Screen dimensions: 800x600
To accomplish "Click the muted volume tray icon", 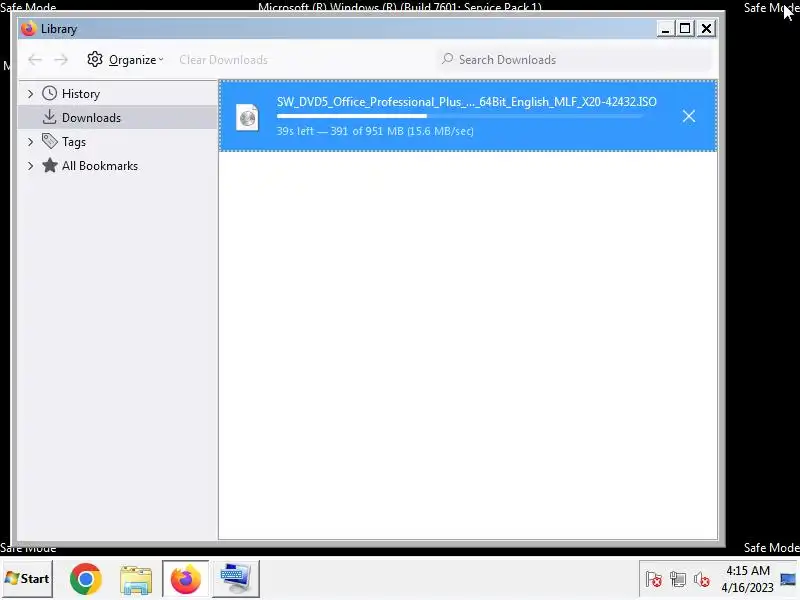I will (702, 580).
